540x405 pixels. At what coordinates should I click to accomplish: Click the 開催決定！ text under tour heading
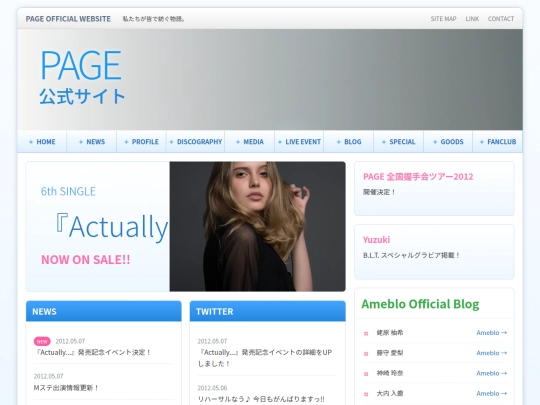(379, 192)
